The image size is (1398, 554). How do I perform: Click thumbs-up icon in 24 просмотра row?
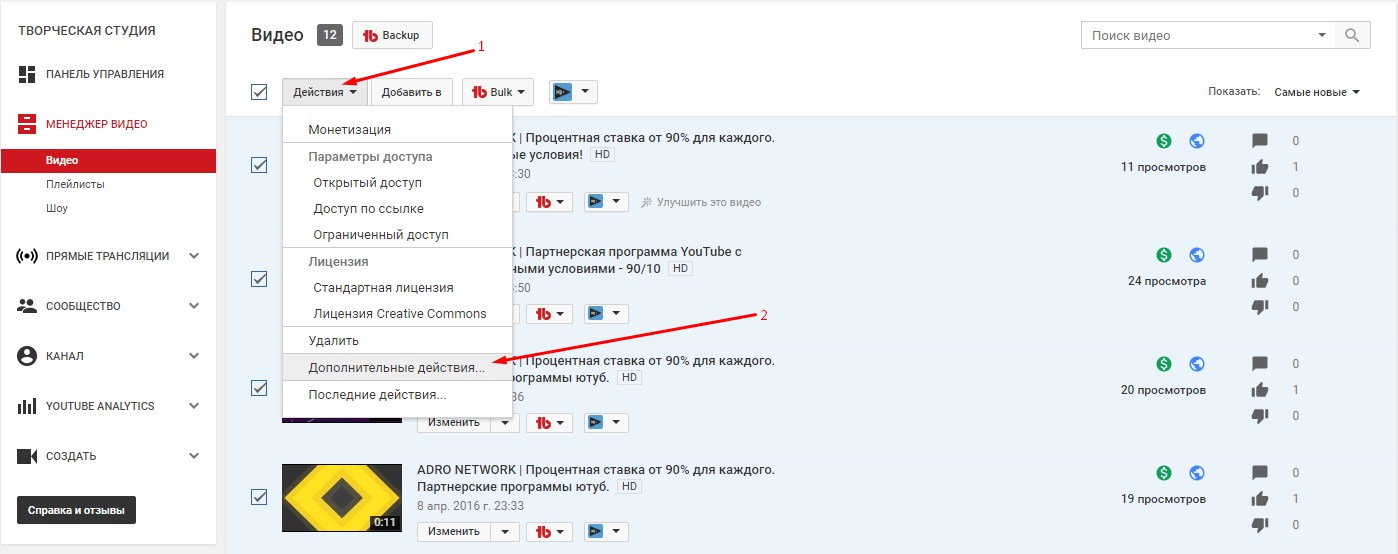click(x=1260, y=281)
